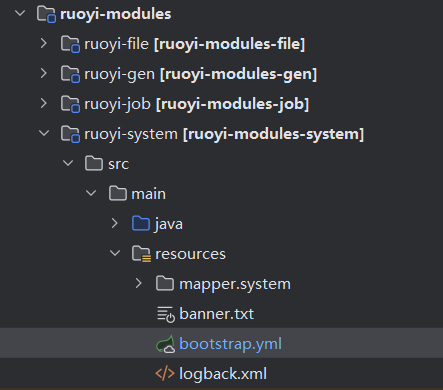The width and height of the screenshot is (443, 390).
Task: Select the logback.xml file
Action: [223, 374]
